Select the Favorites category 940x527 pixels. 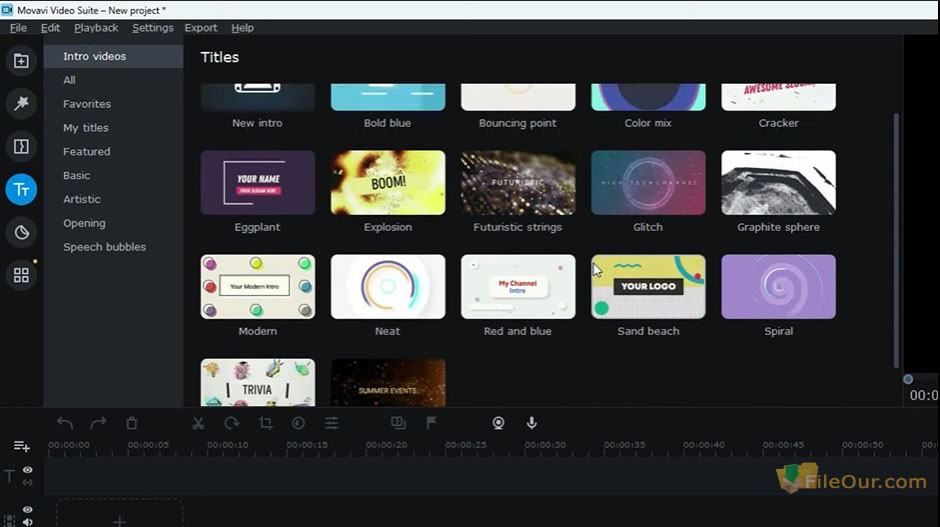(x=113, y=104)
